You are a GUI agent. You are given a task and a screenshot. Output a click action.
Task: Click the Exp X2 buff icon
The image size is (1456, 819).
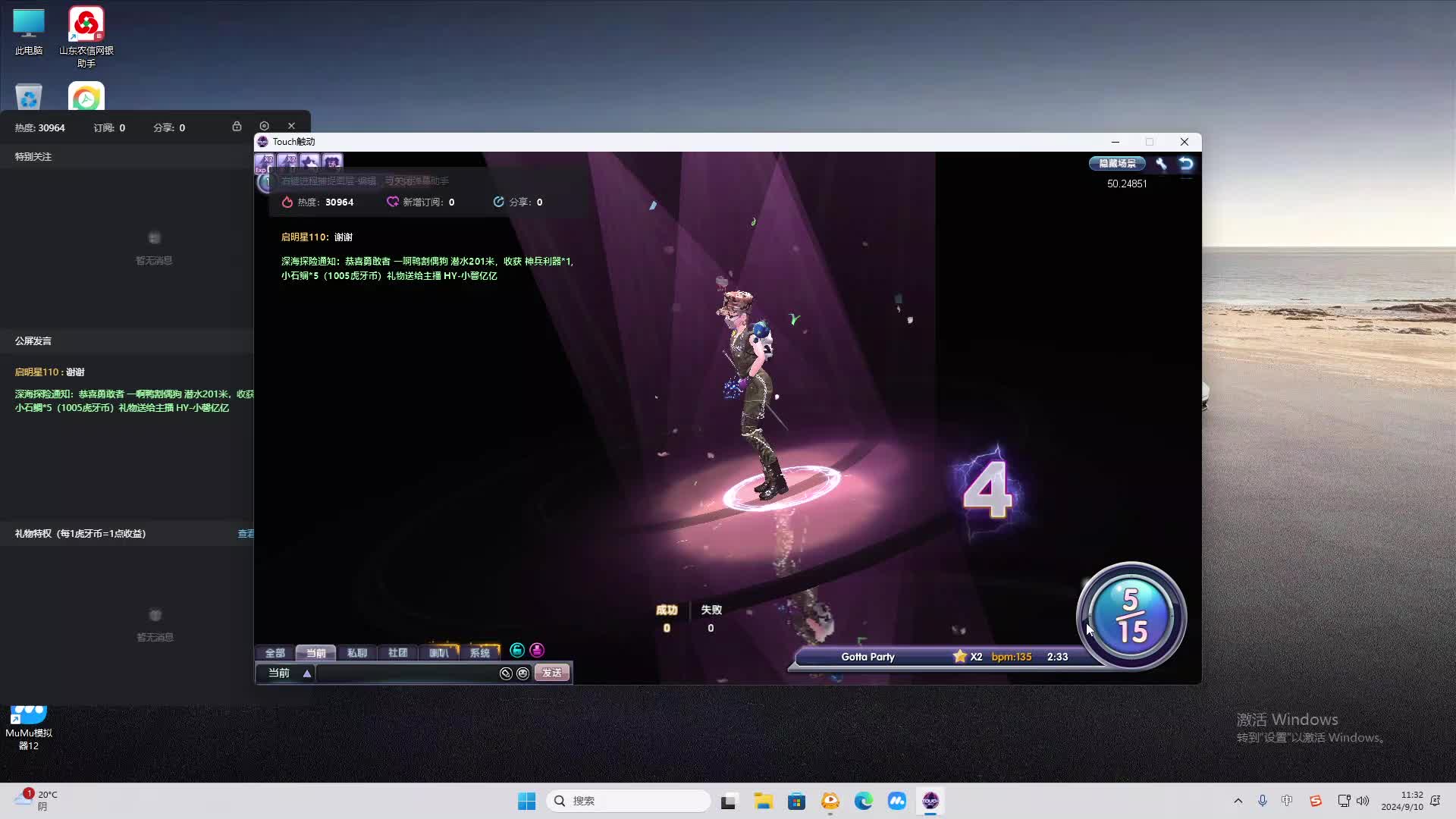(265, 162)
